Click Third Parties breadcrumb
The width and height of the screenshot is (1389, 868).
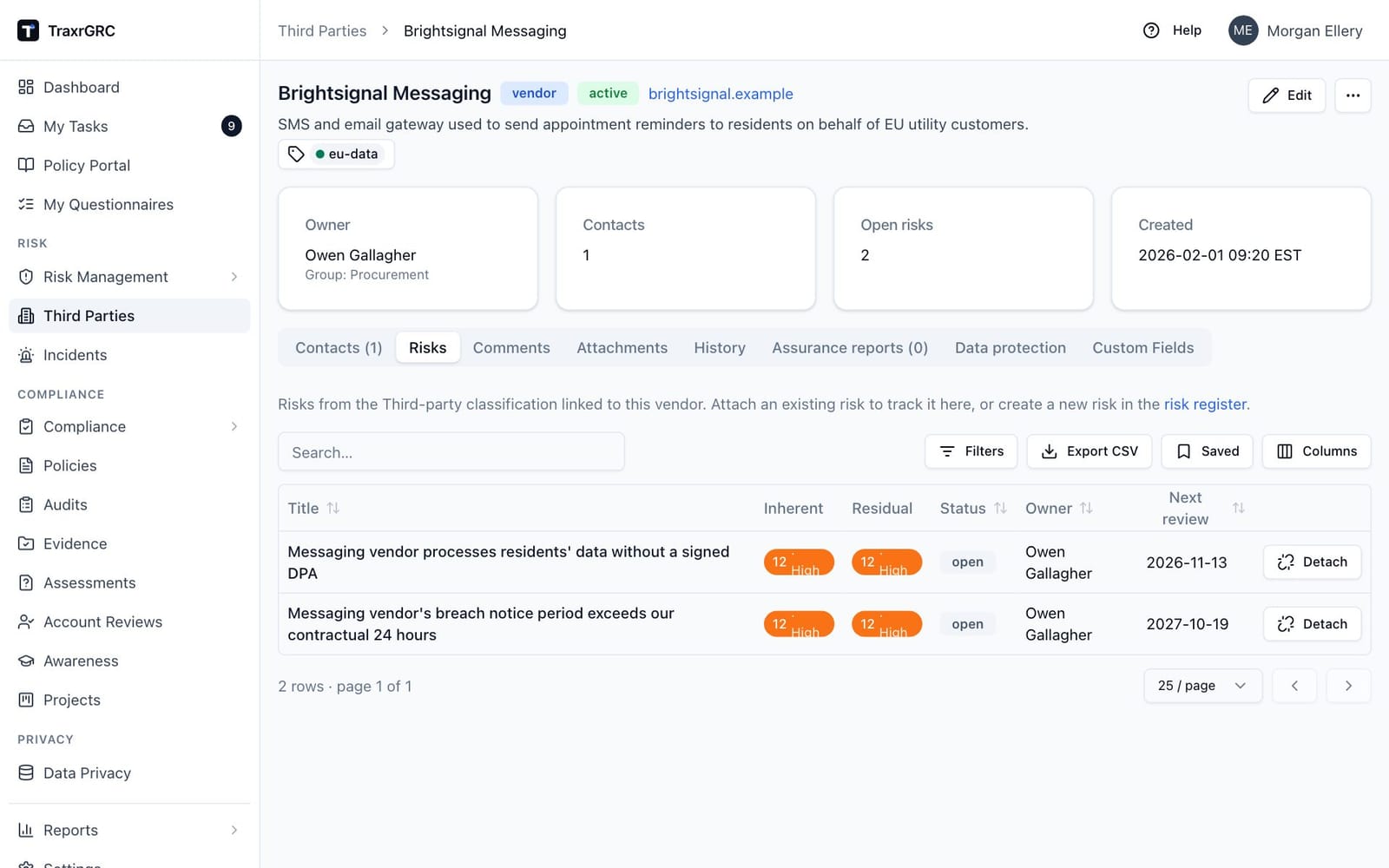pos(322,30)
